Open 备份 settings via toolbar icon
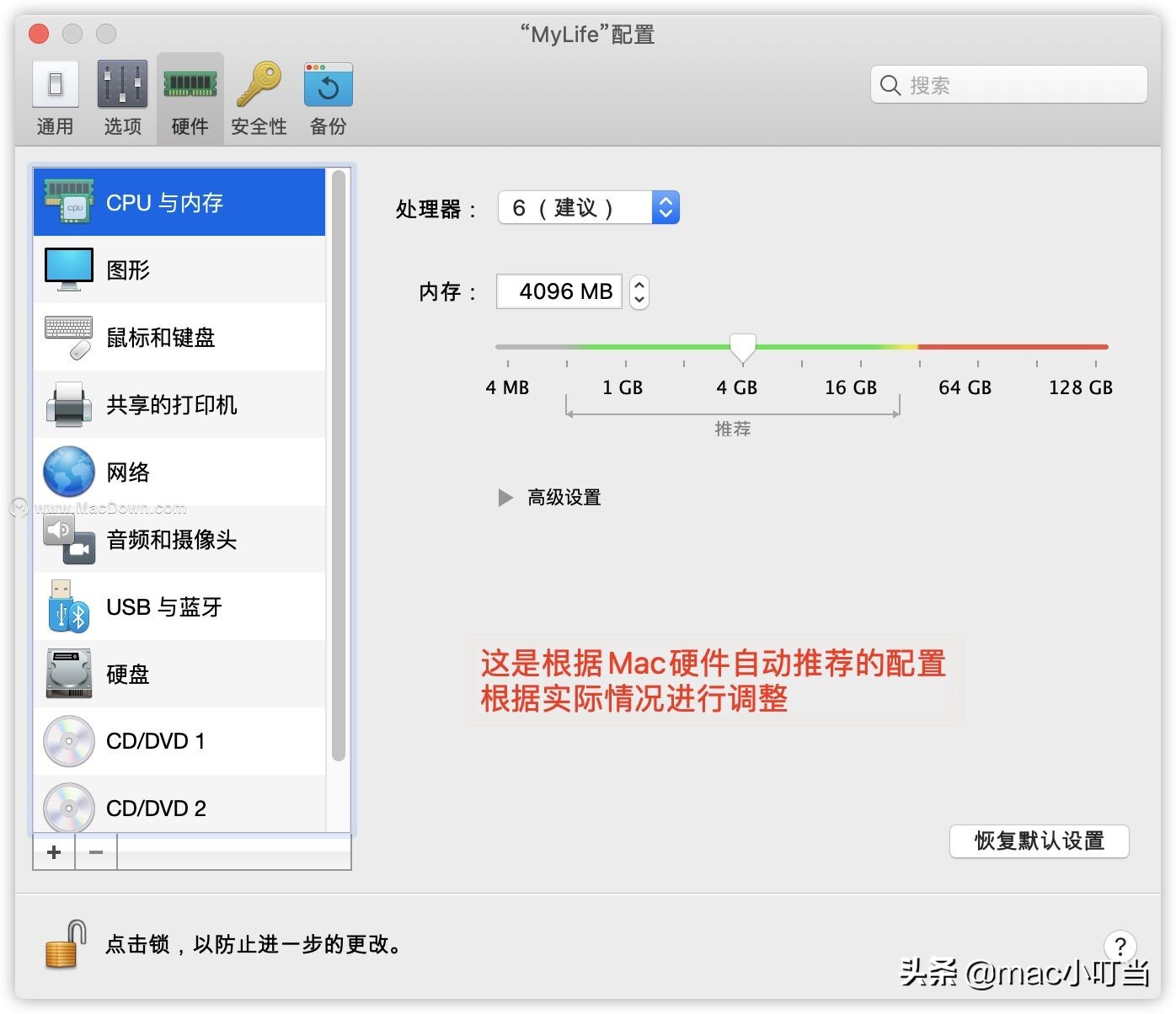This screenshot has width=1176, height=1014. click(x=327, y=95)
